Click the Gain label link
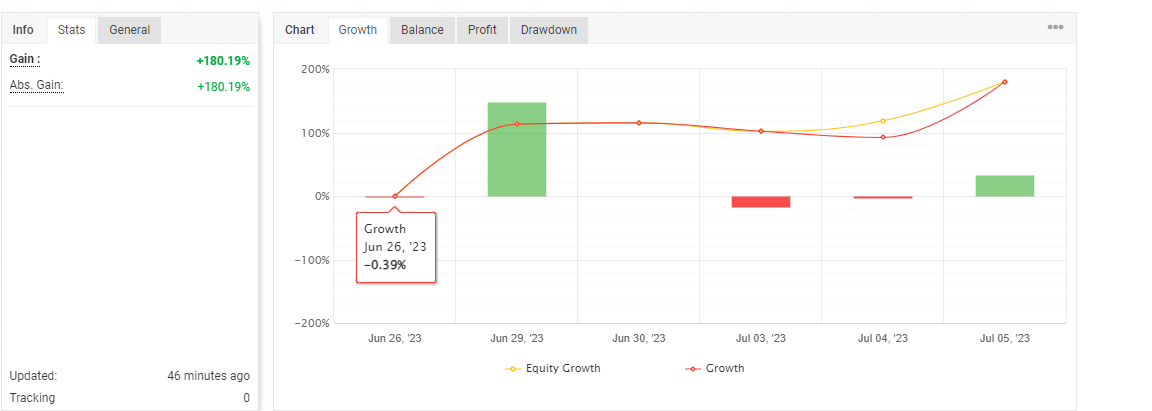Screen dimensions: 1152x411 [x=25, y=60]
